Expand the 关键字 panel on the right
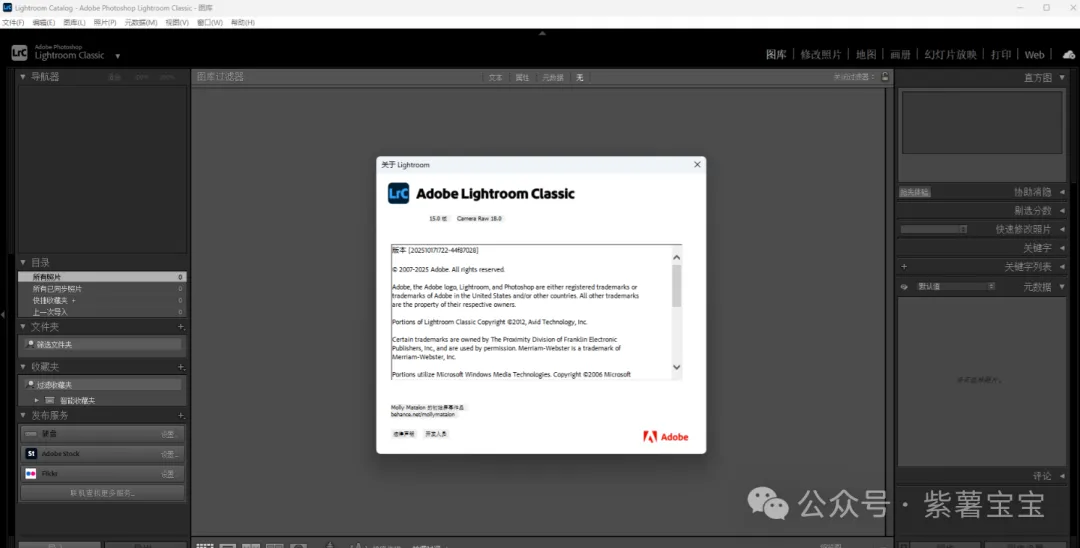This screenshot has height=548, width=1080. tap(1062, 247)
